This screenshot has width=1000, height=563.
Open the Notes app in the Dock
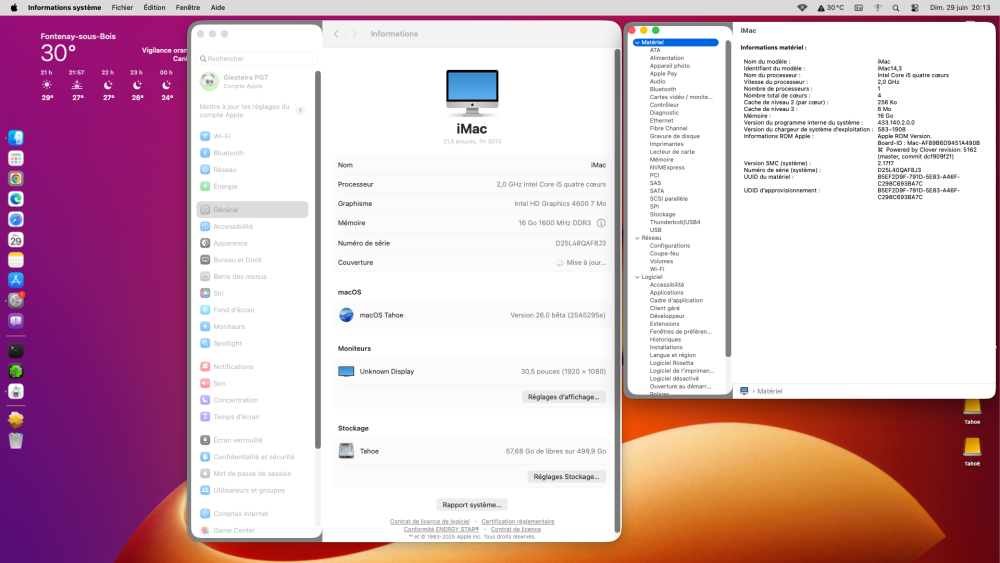[16, 260]
